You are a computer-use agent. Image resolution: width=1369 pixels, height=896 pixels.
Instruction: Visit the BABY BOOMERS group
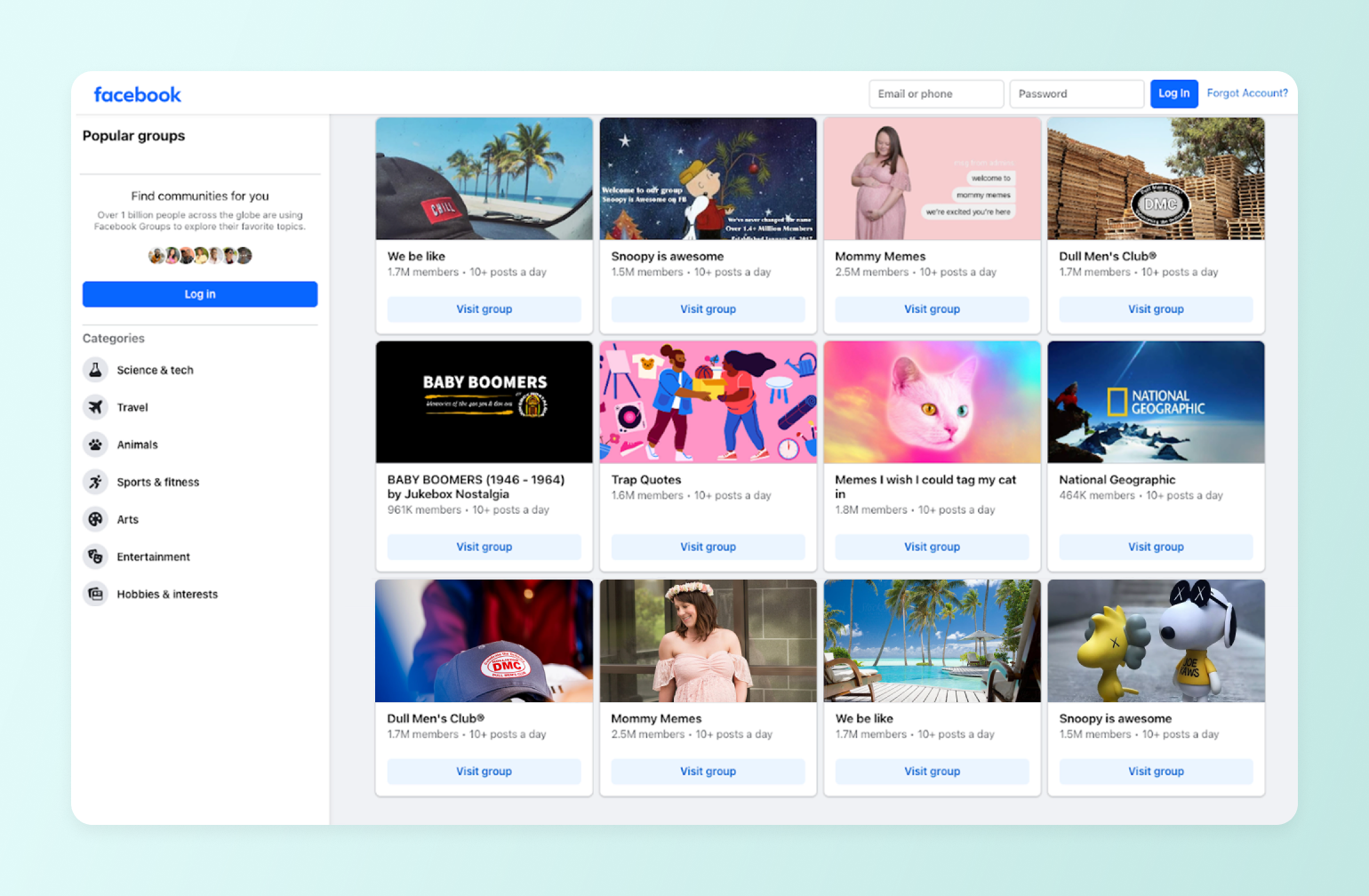[x=484, y=547]
